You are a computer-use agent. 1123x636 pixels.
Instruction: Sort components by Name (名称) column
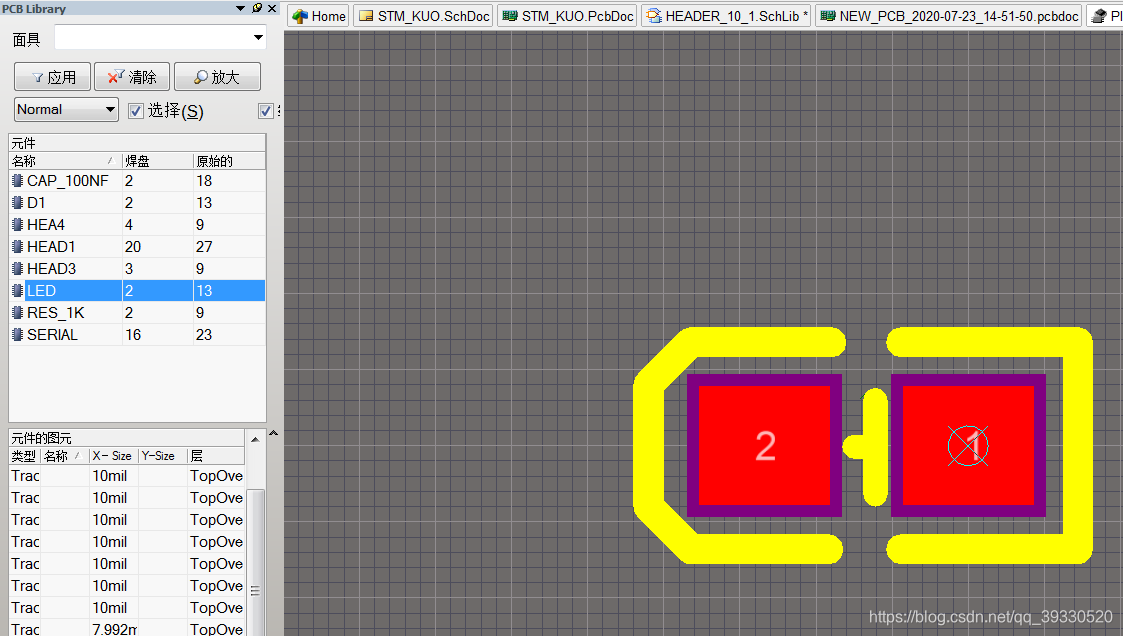(64, 161)
